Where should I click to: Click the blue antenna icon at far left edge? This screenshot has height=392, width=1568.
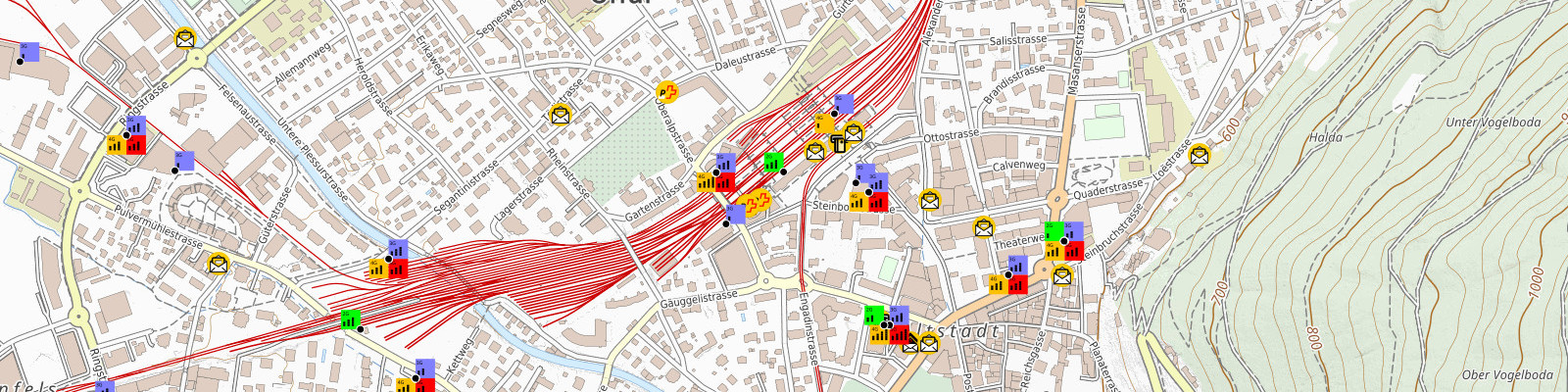29,52
